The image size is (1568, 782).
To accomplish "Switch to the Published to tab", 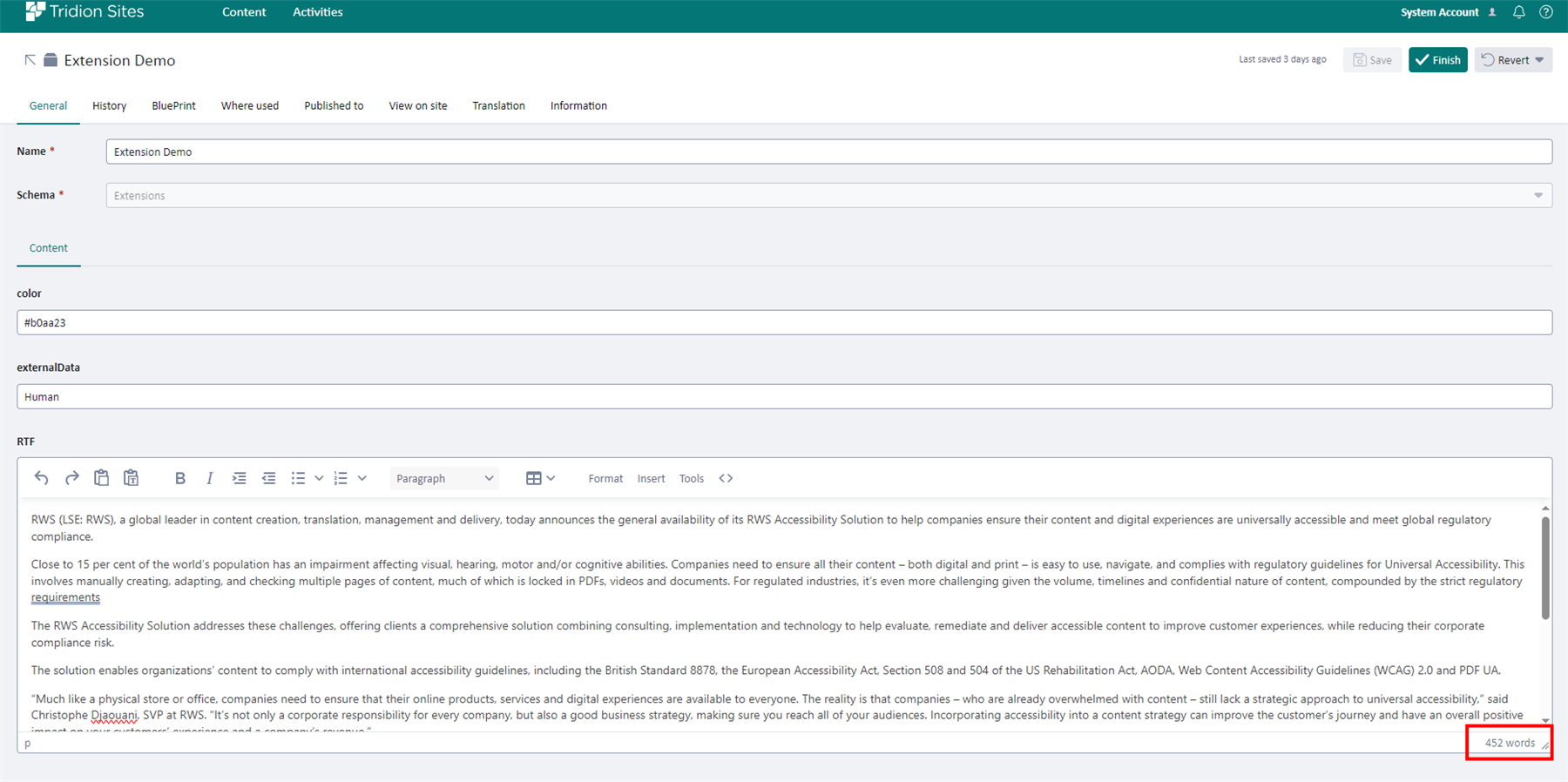I will pyautogui.click(x=334, y=105).
